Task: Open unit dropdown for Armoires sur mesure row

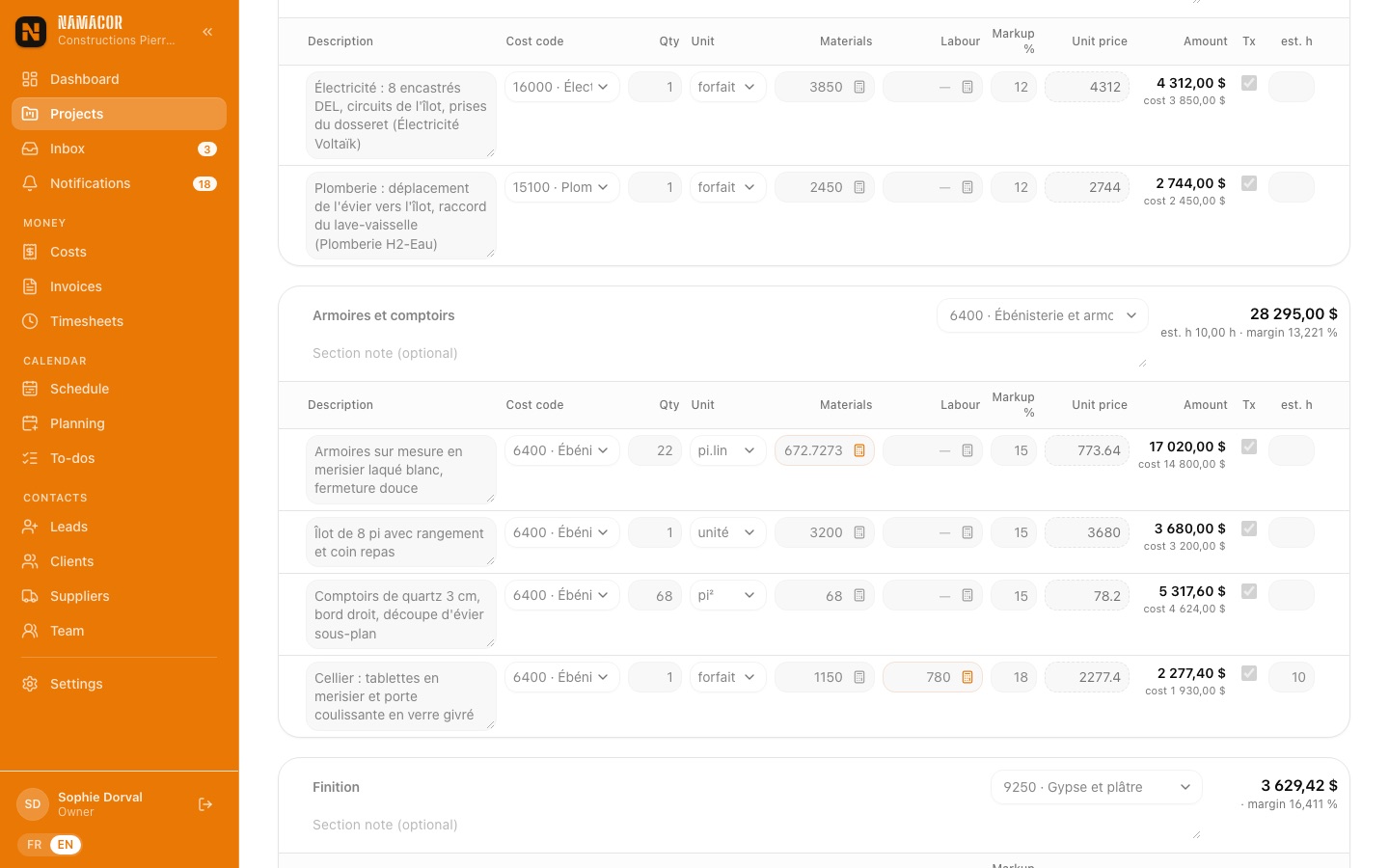Action: point(727,450)
